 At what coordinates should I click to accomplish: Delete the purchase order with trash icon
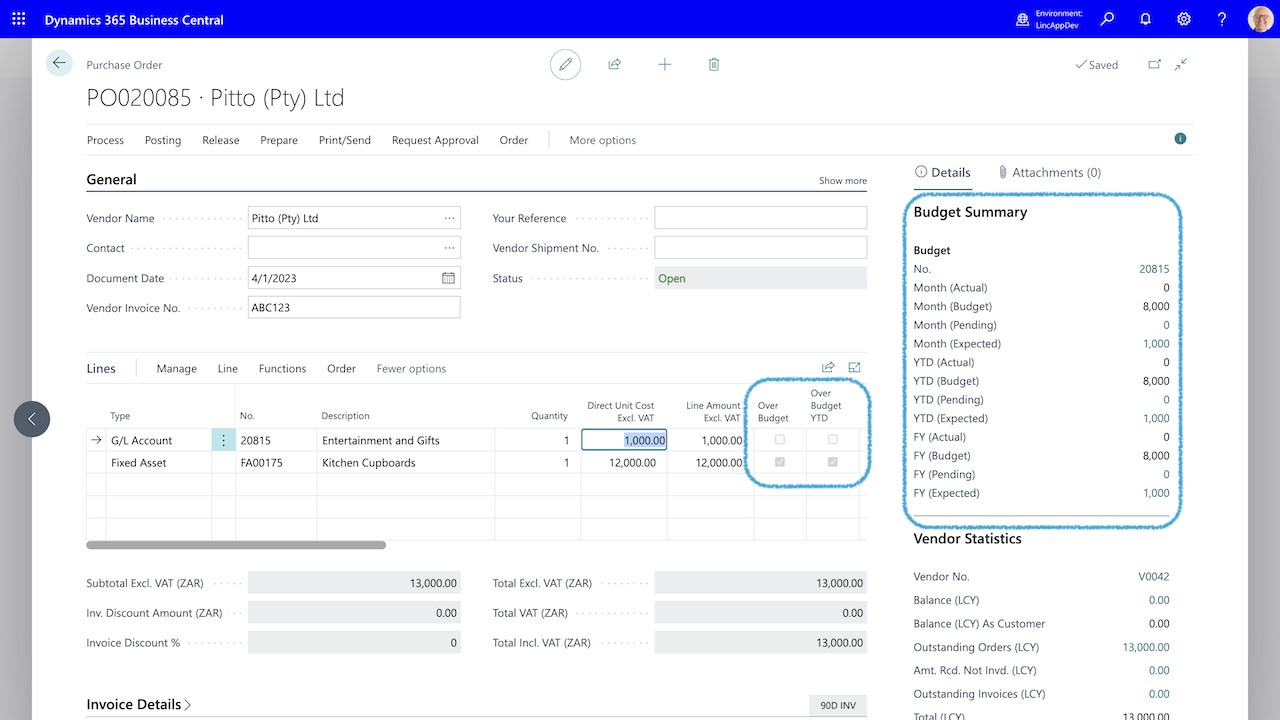coord(714,64)
